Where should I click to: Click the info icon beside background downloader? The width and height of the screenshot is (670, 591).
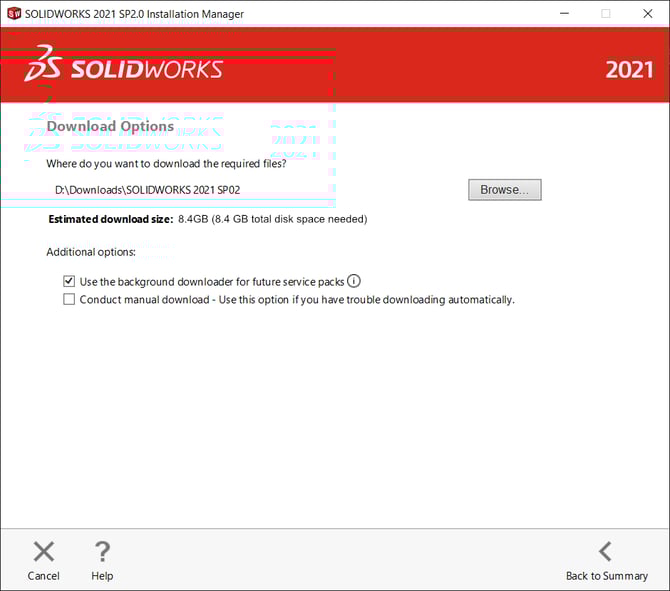coord(353,282)
